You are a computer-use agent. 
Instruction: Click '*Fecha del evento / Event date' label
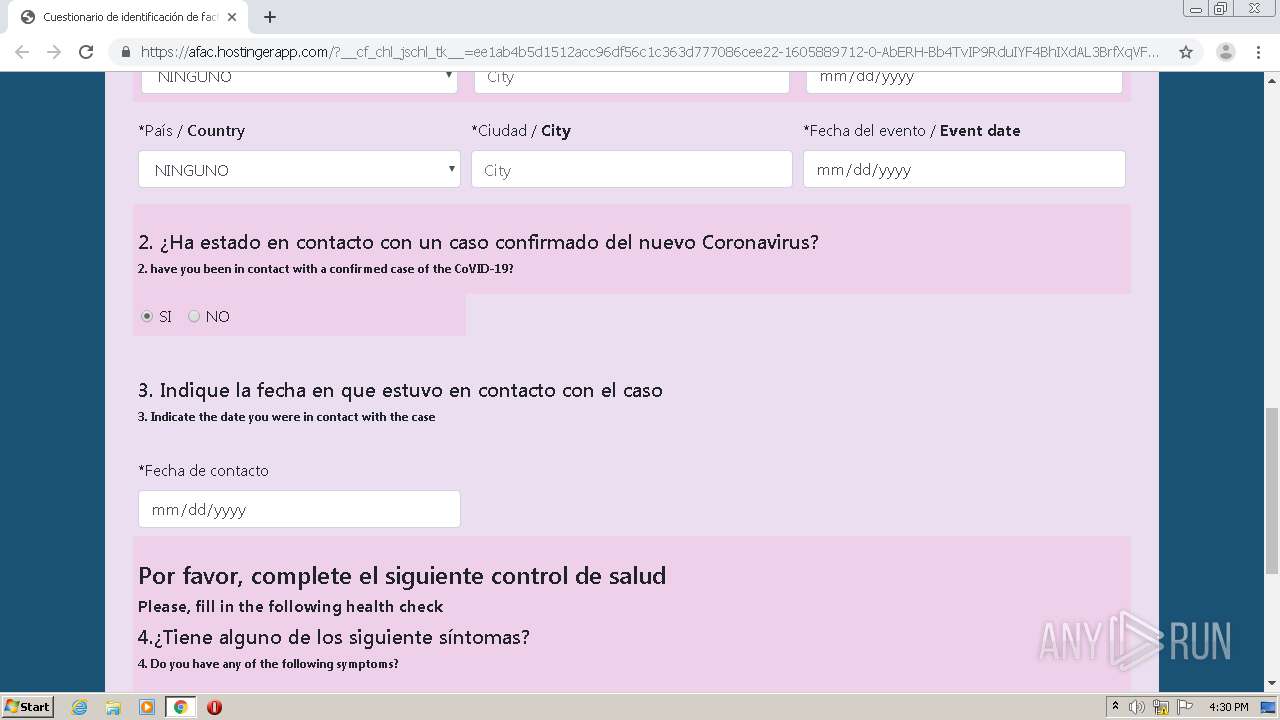(912, 131)
